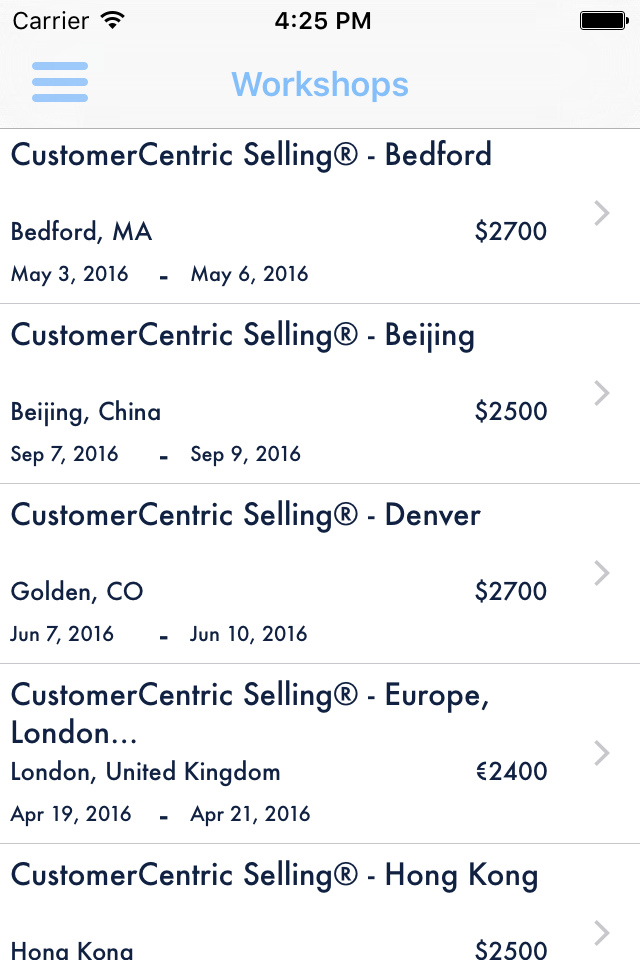Tap the Beijing, China location
This screenshot has height=960, width=640.
pyautogui.click(x=86, y=412)
